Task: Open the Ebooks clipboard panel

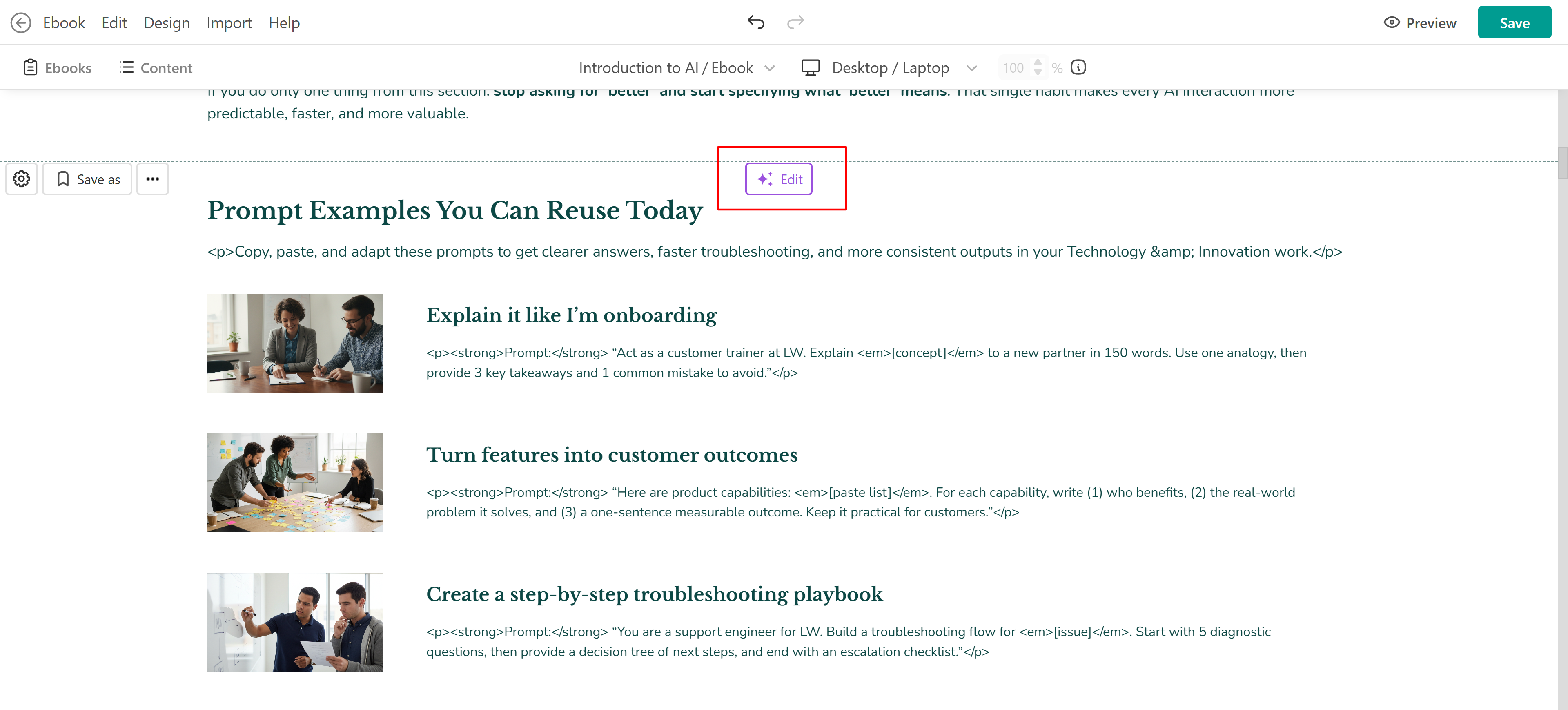Action: coord(57,67)
